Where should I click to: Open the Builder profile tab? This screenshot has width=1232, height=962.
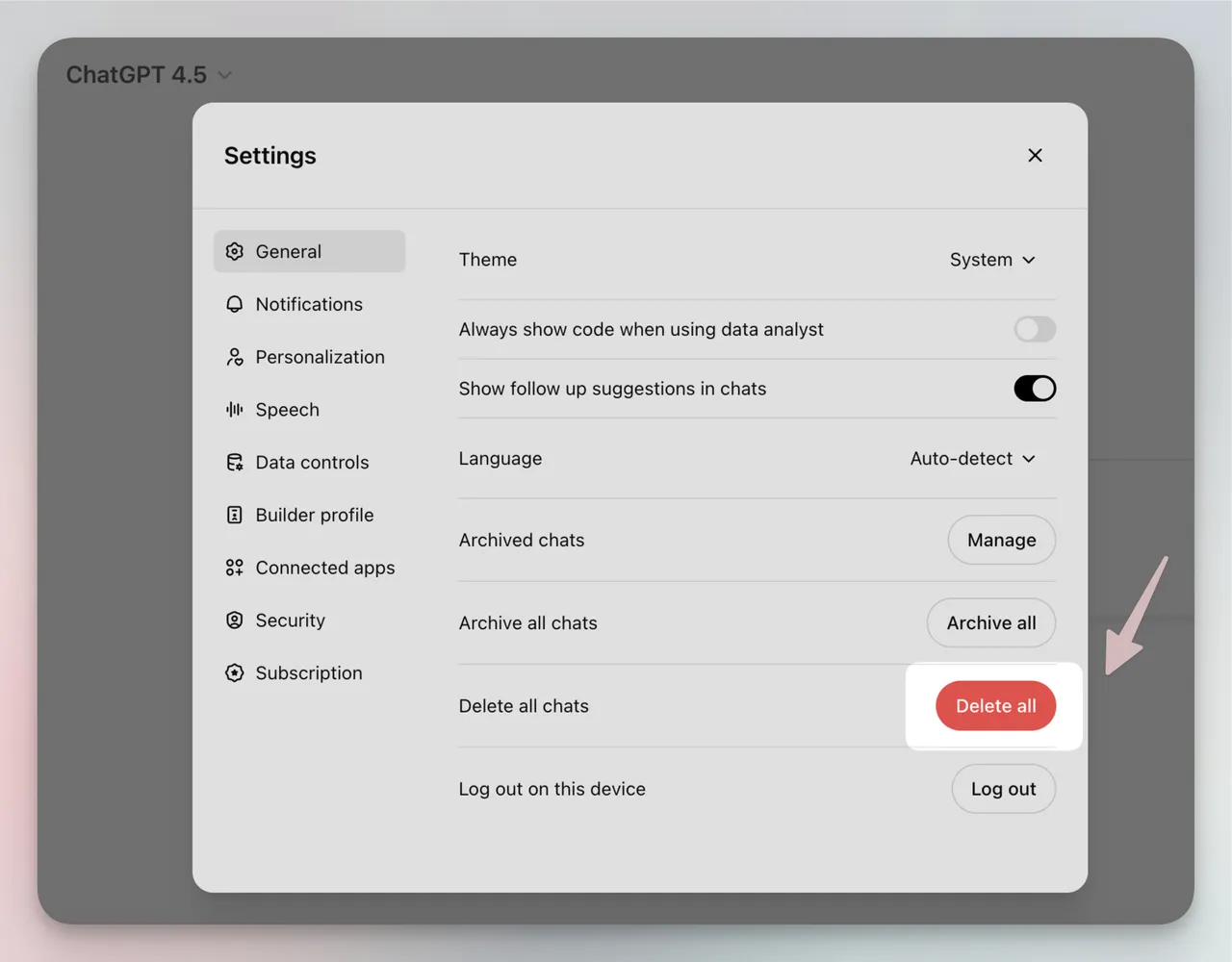pyautogui.click(x=309, y=515)
